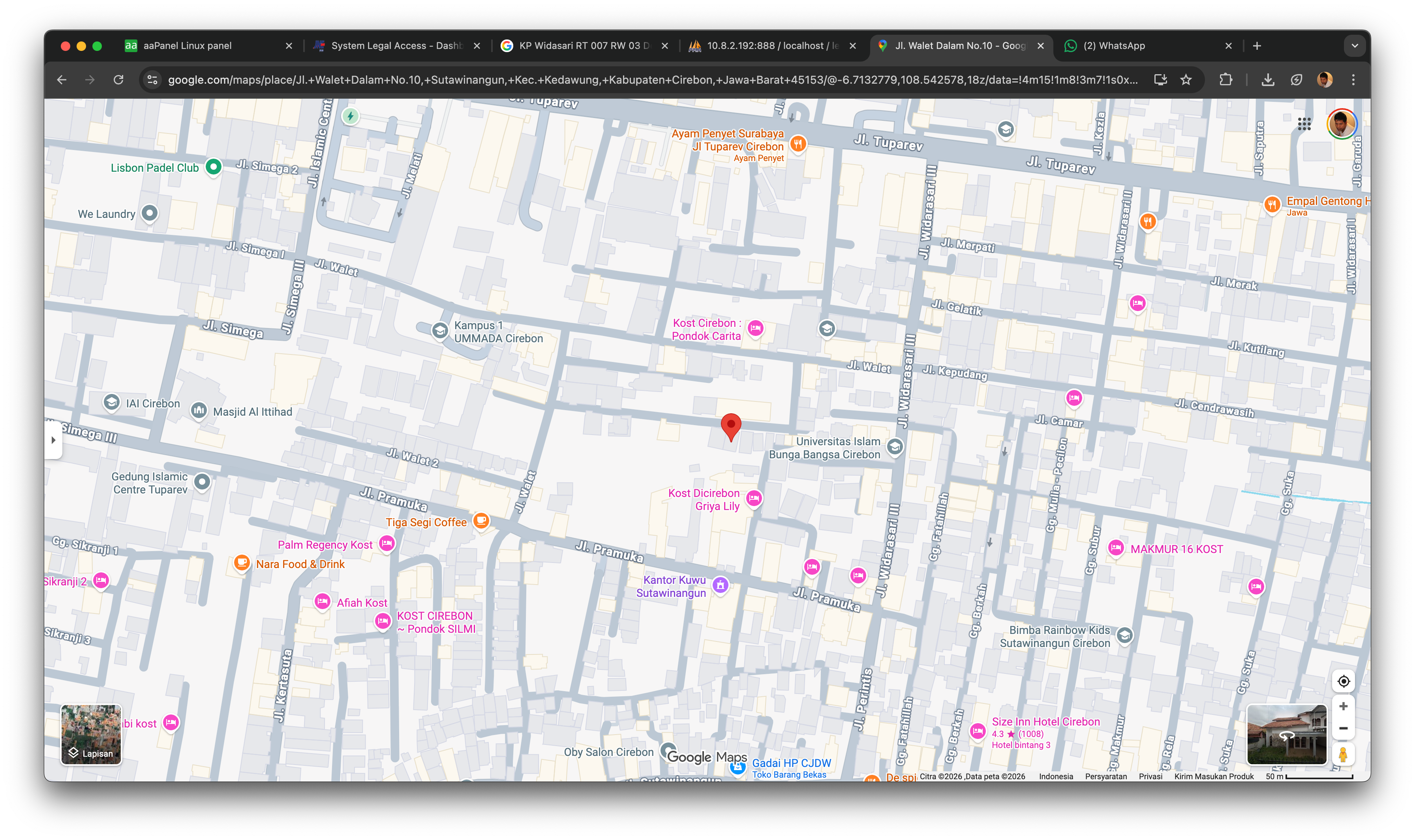This screenshot has height=840, width=1415.
Task: Open the tab search dropdown chevron
Action: click(x=1355, y=46)
